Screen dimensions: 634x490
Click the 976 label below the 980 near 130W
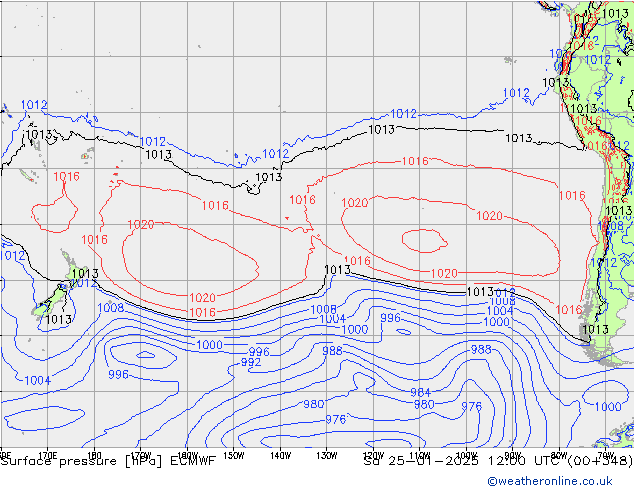(336, 420)
